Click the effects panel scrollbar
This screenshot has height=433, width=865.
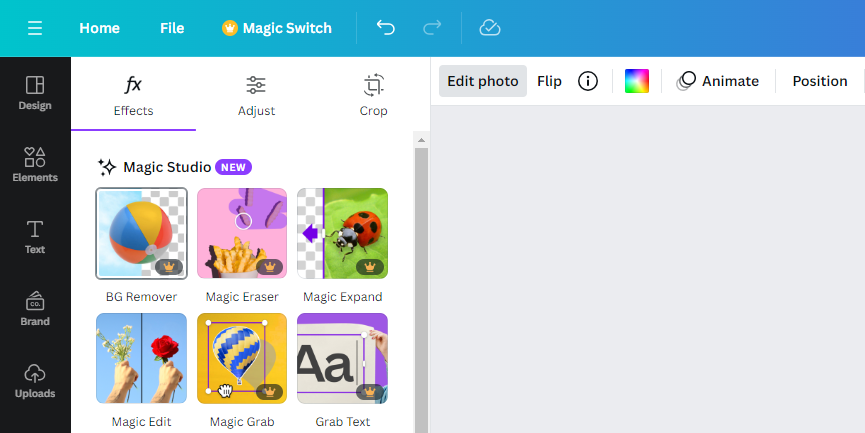pos(421,290)
